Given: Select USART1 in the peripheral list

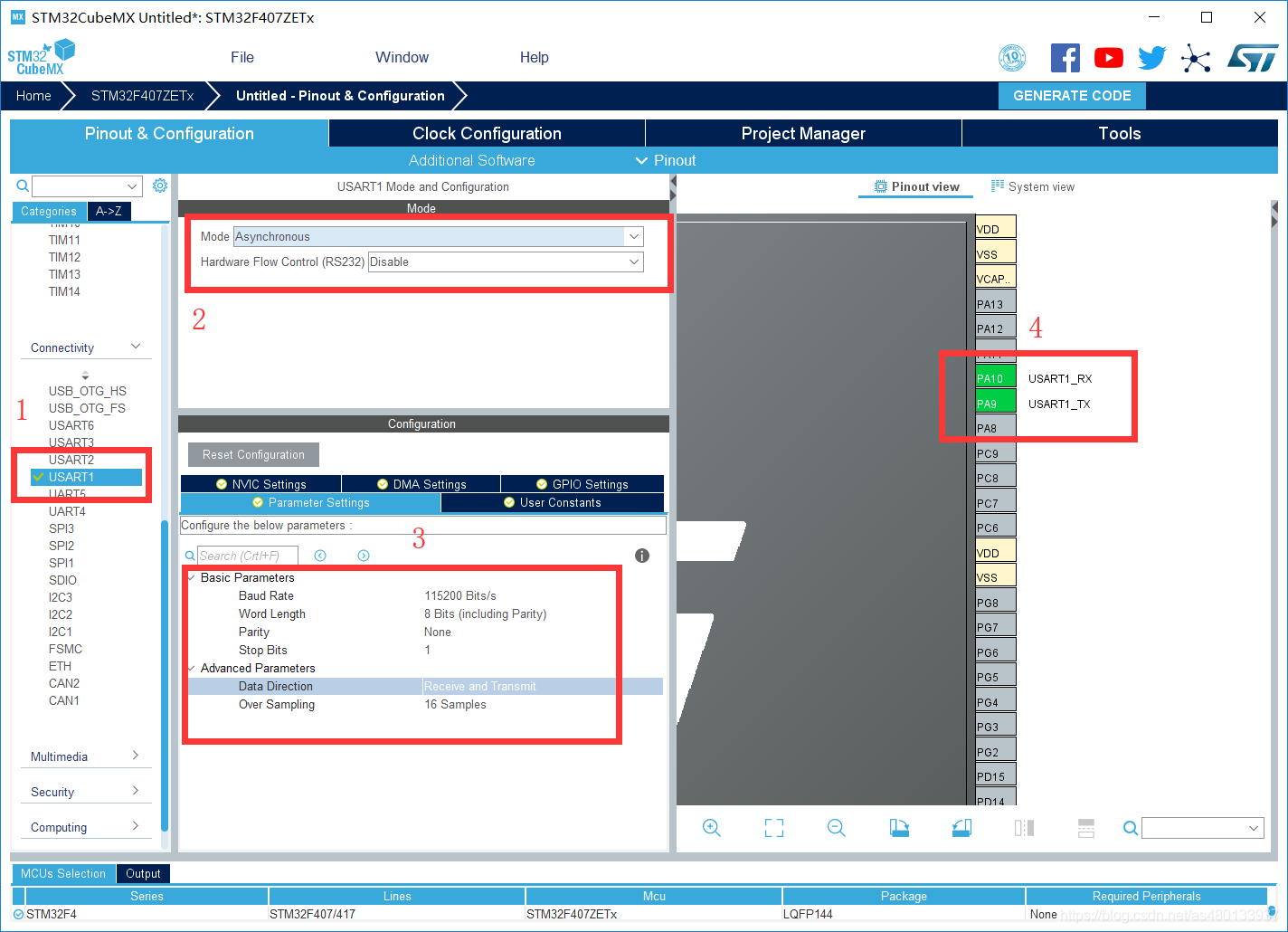Looking at the screenshot, I should (x=86, y=477).
